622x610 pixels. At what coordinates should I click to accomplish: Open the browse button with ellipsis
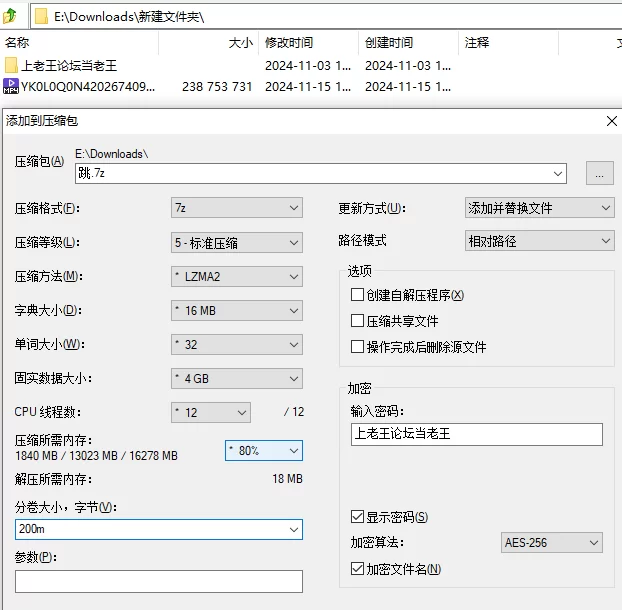[x=599, y=173]
